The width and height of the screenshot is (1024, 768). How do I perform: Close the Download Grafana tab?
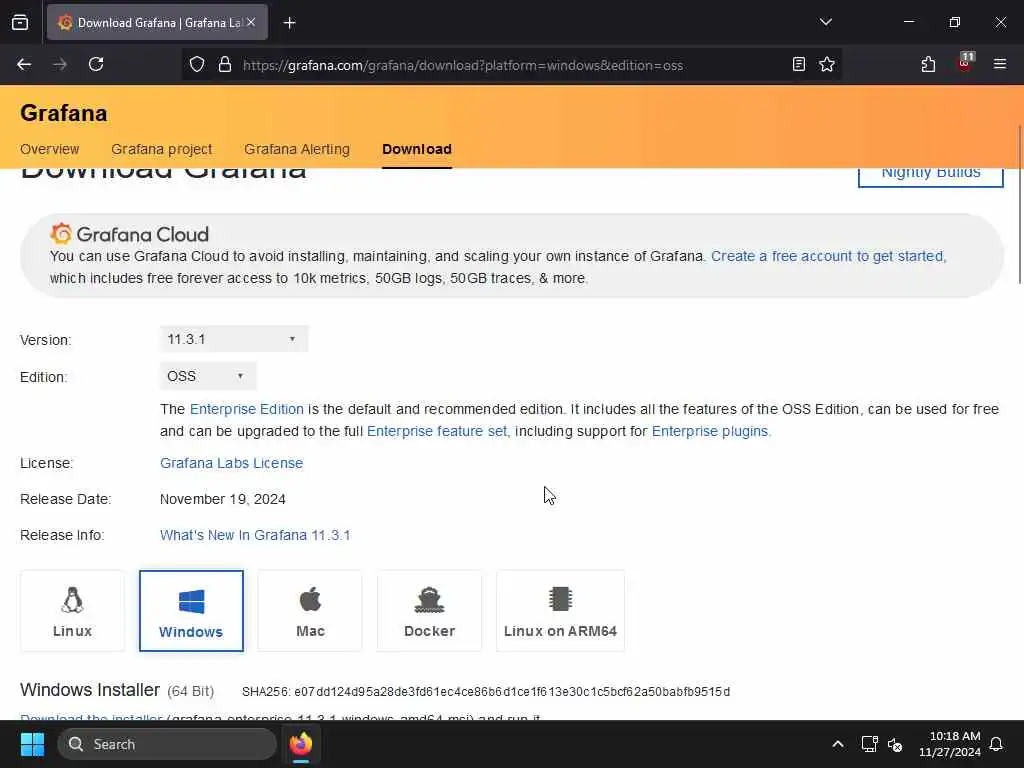click(x=251, y=22)
